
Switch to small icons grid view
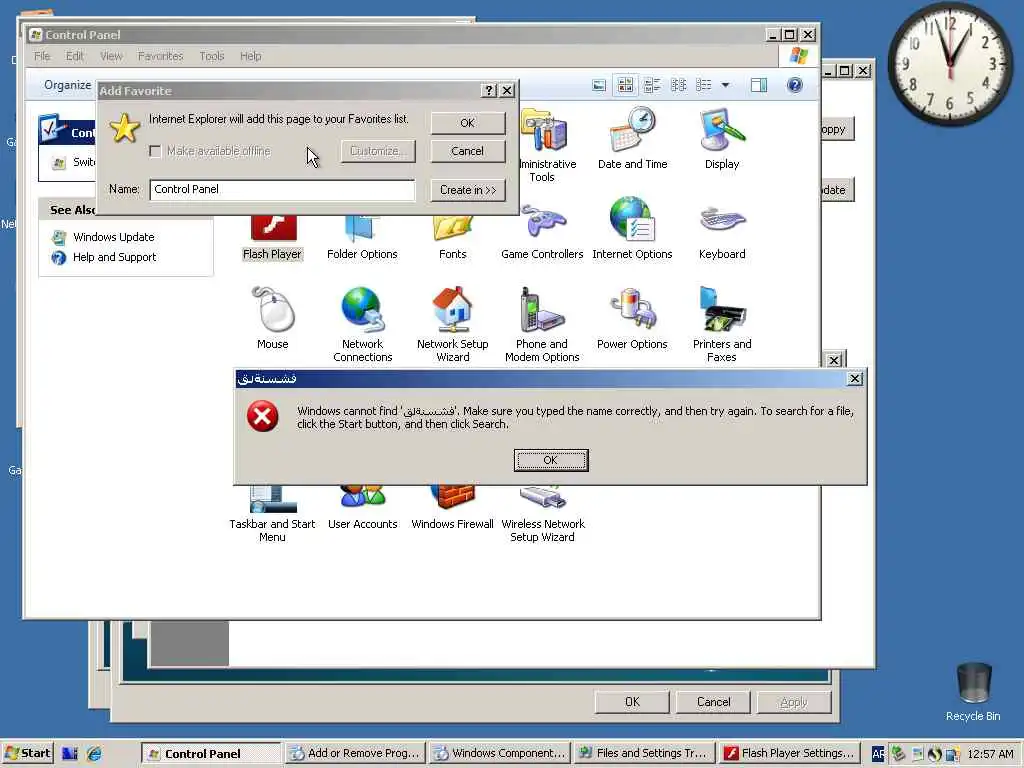click(x=679, y=85)
